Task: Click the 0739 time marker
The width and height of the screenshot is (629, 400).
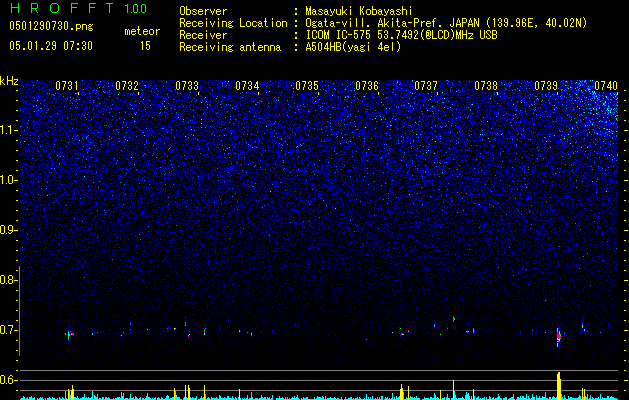Action: [546, 86]
